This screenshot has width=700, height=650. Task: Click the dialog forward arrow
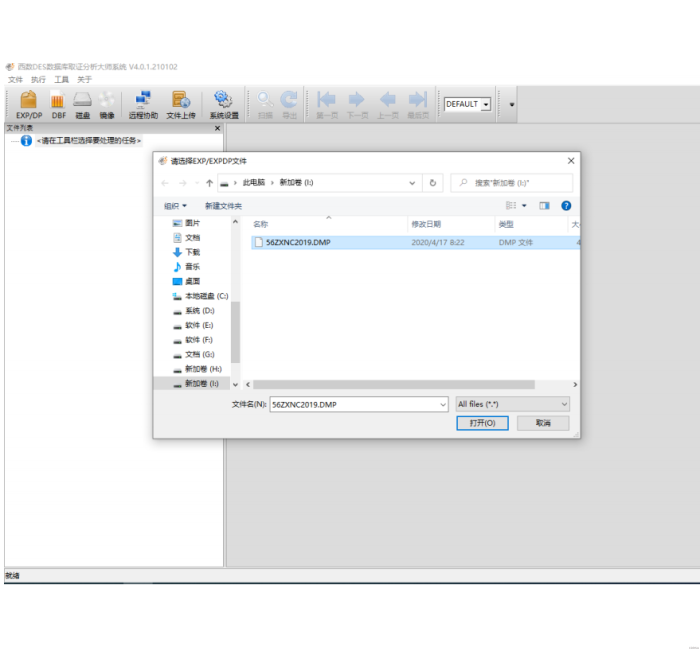coord(183,183)
